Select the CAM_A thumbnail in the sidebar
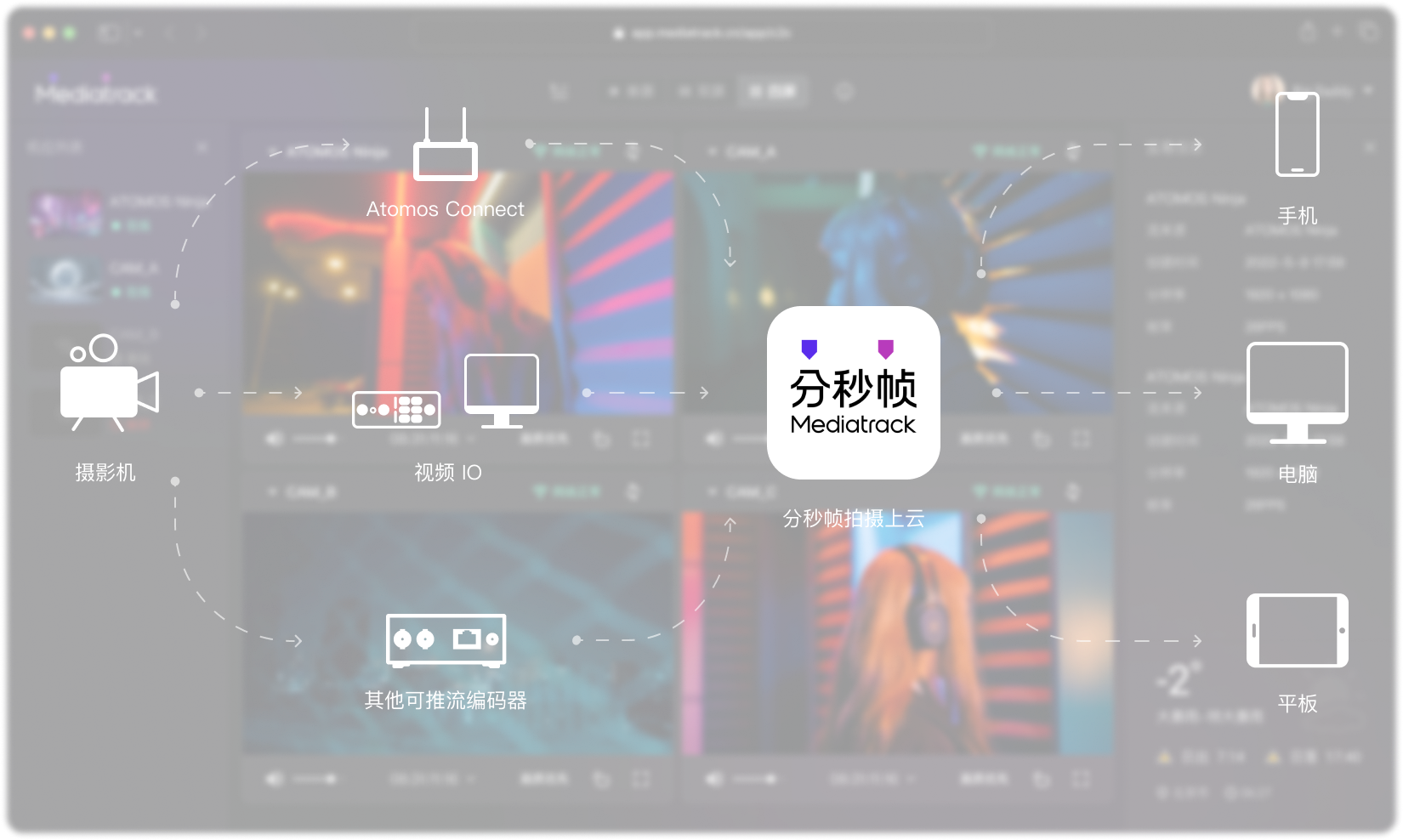 65,278
